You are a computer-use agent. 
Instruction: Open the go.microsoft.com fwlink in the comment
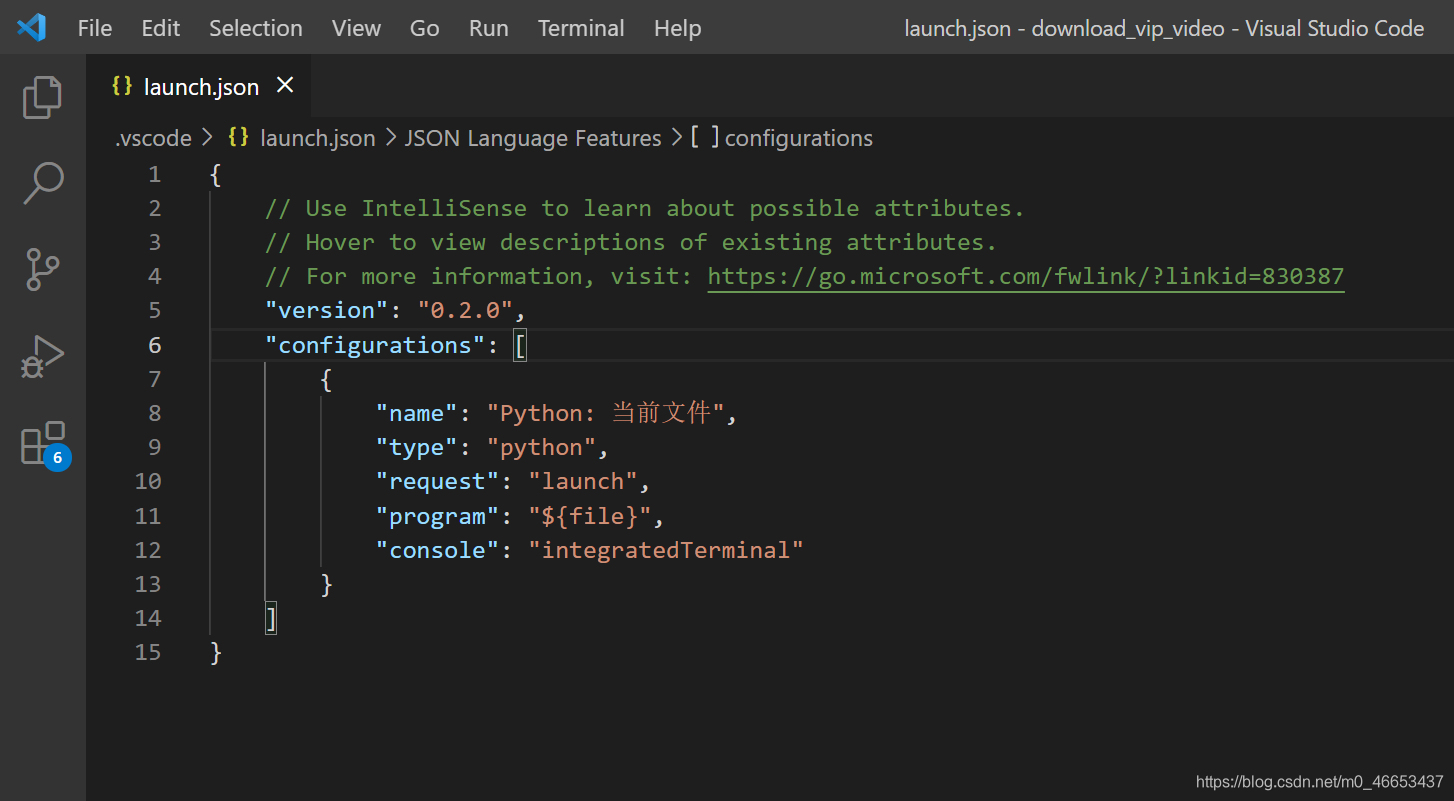(x=1024, y=275)
